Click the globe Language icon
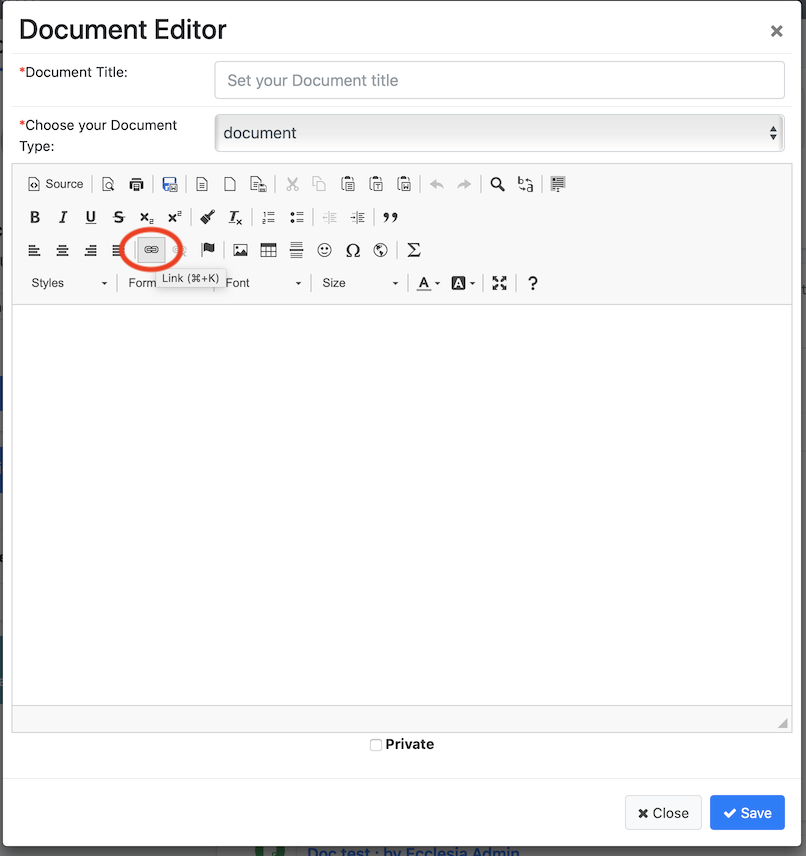806x856 pixels. [381, 250]
